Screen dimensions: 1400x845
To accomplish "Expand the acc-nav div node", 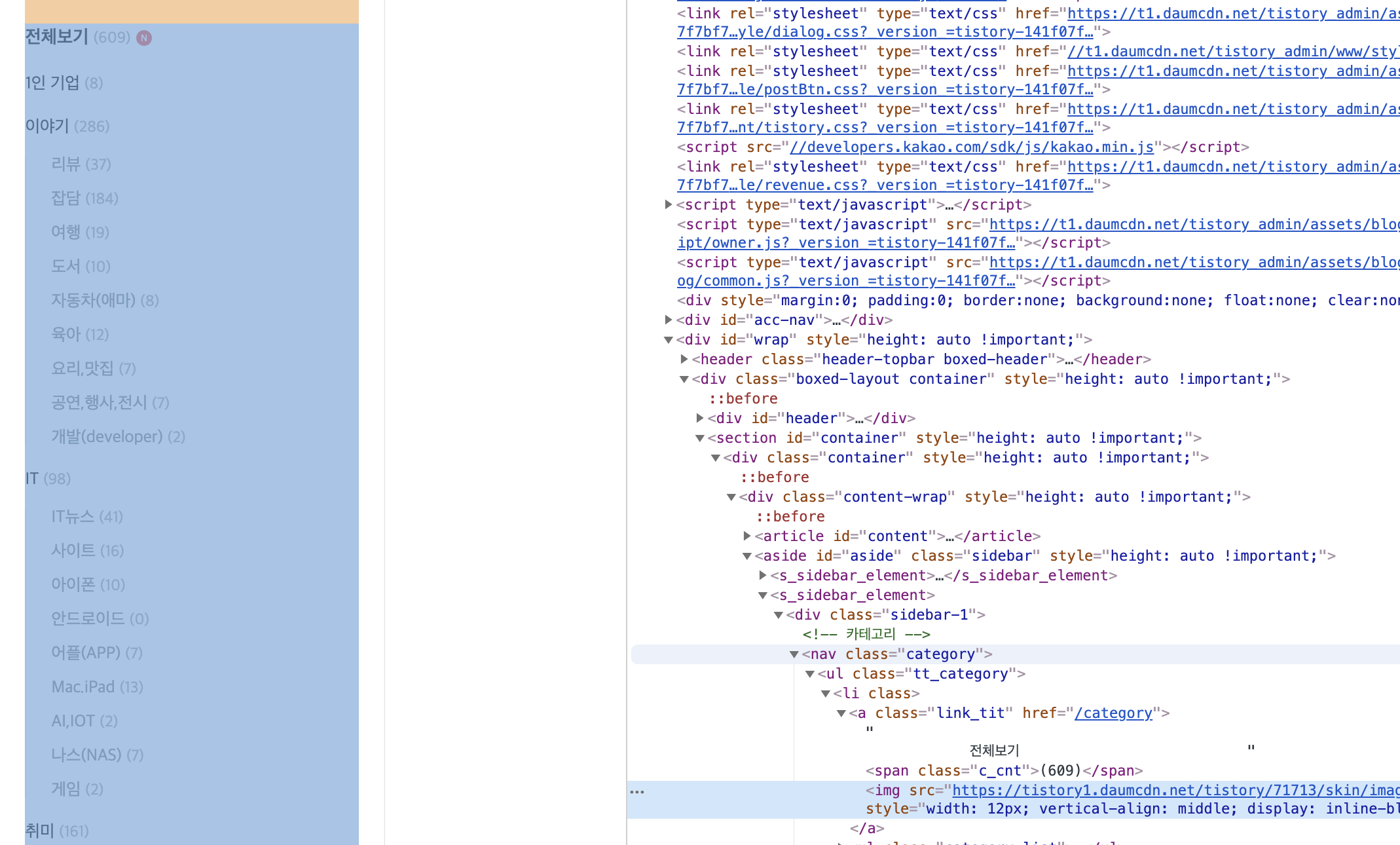I will click(x=668, y=320).
